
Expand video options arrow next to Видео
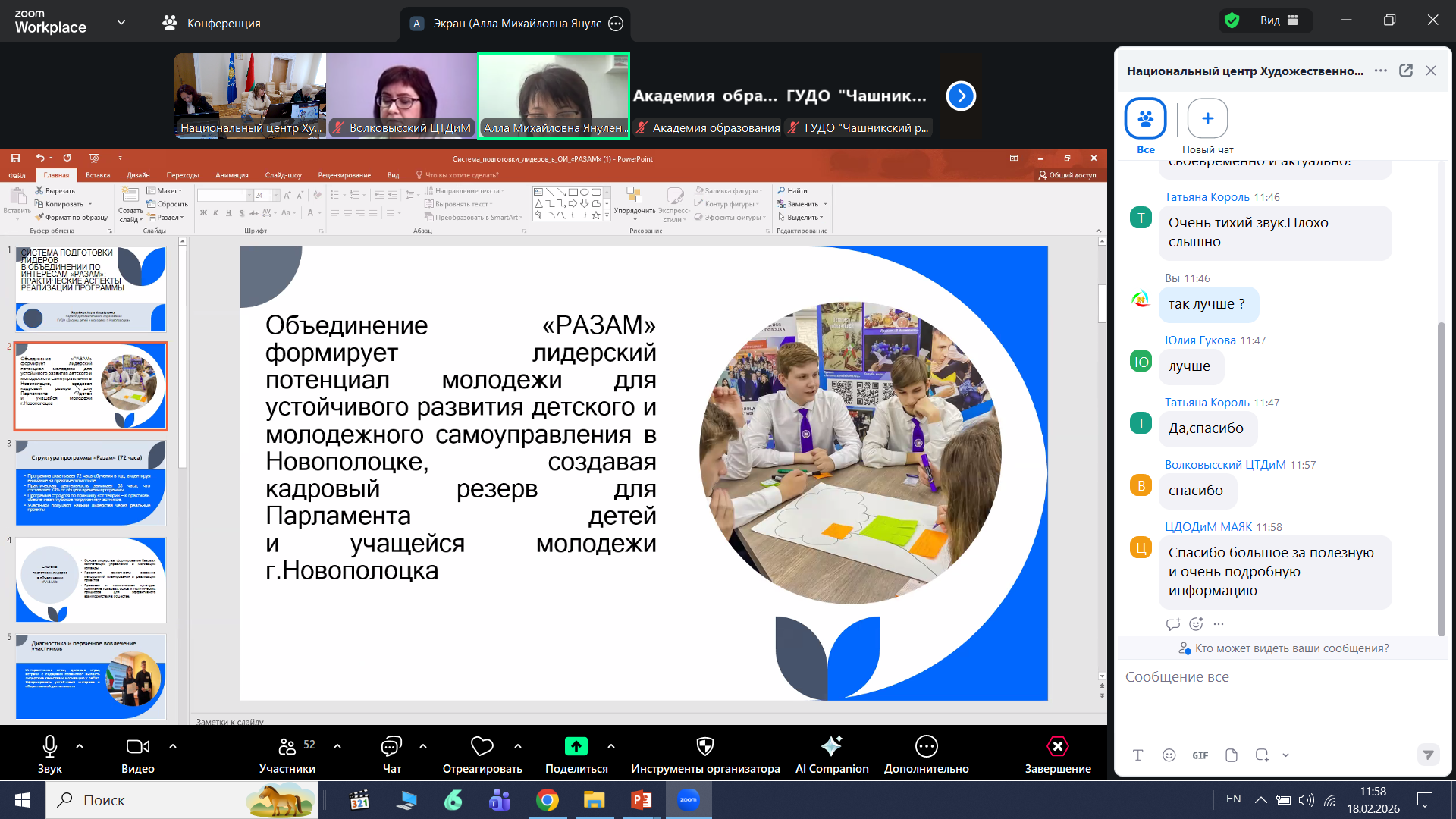pyautogui.click(x=173, y=746)
